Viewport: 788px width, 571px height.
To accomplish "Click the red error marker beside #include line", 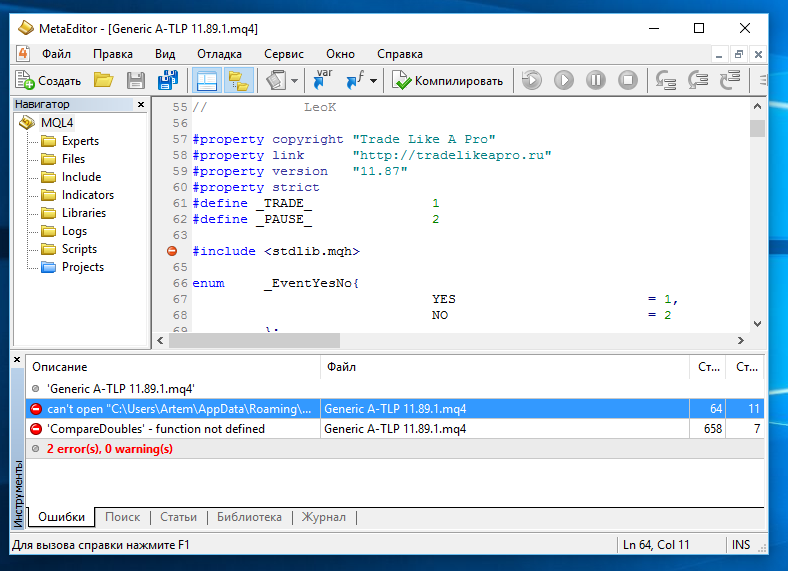I will pyautogui.click(x=172, y=251).
